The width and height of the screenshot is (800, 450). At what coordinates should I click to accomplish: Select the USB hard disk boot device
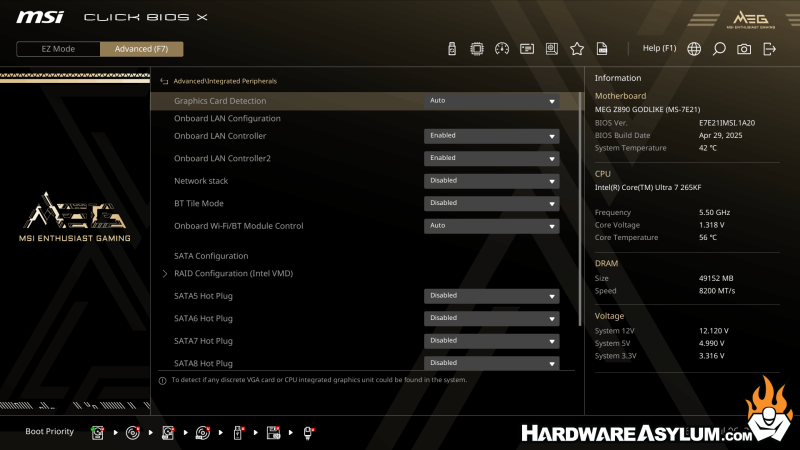(x=168, y=433)
